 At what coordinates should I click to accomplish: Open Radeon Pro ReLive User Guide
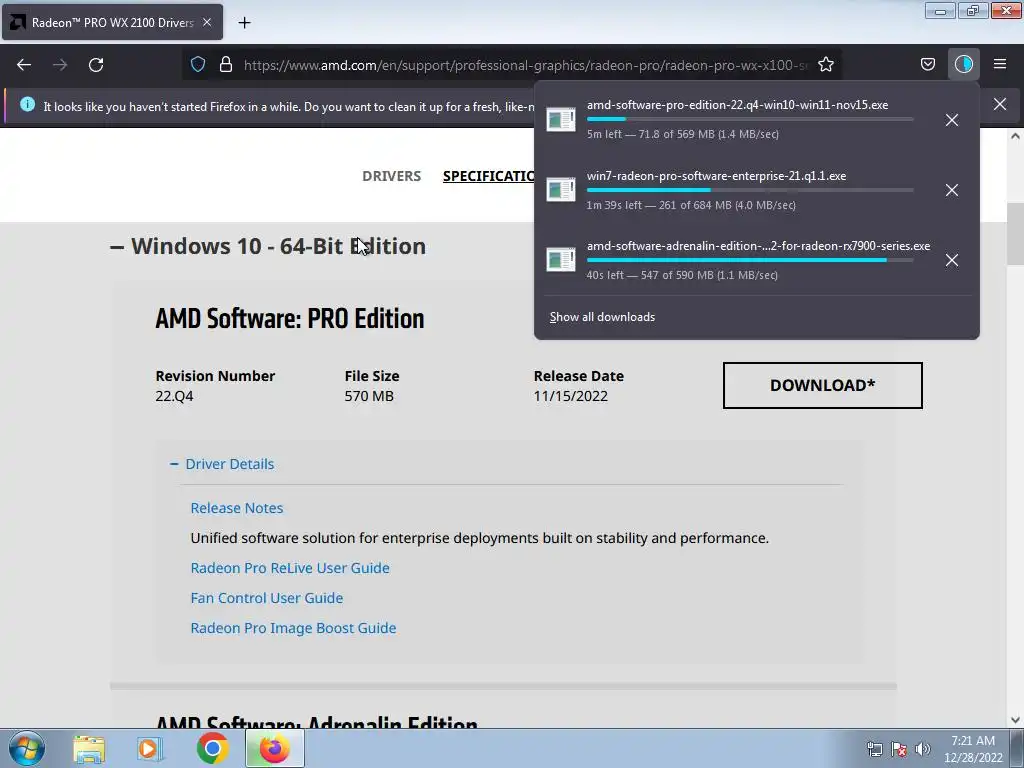click(290, 568)
